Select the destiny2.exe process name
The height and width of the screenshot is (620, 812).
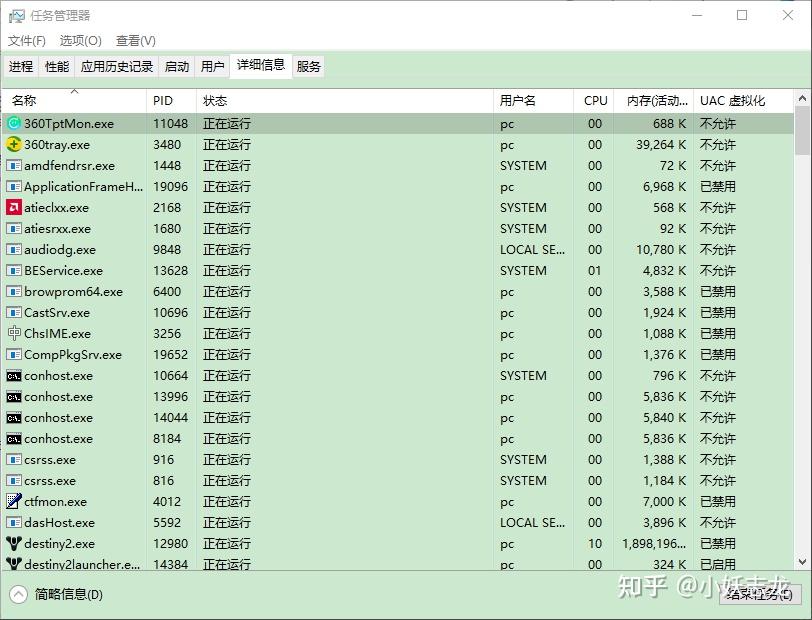[x=60, y=543]
